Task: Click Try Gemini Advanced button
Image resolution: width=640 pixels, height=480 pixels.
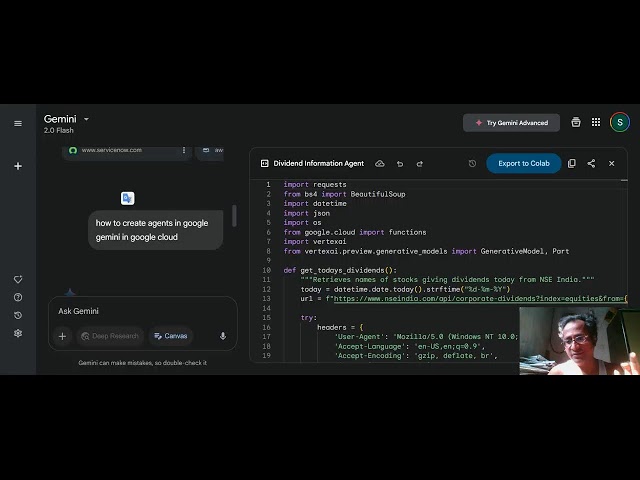Action: 511,123
